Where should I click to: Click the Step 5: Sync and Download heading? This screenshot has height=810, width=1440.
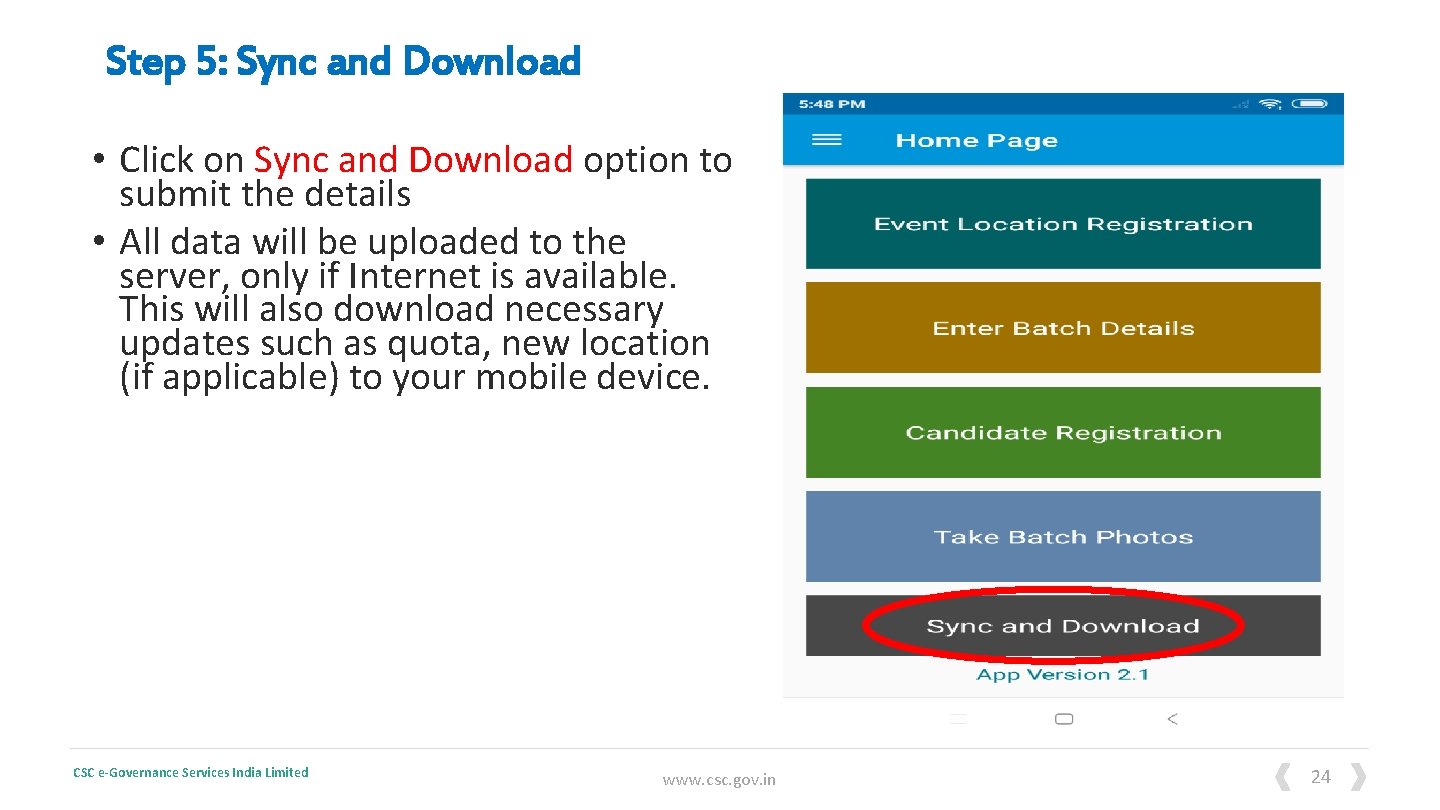343,61
